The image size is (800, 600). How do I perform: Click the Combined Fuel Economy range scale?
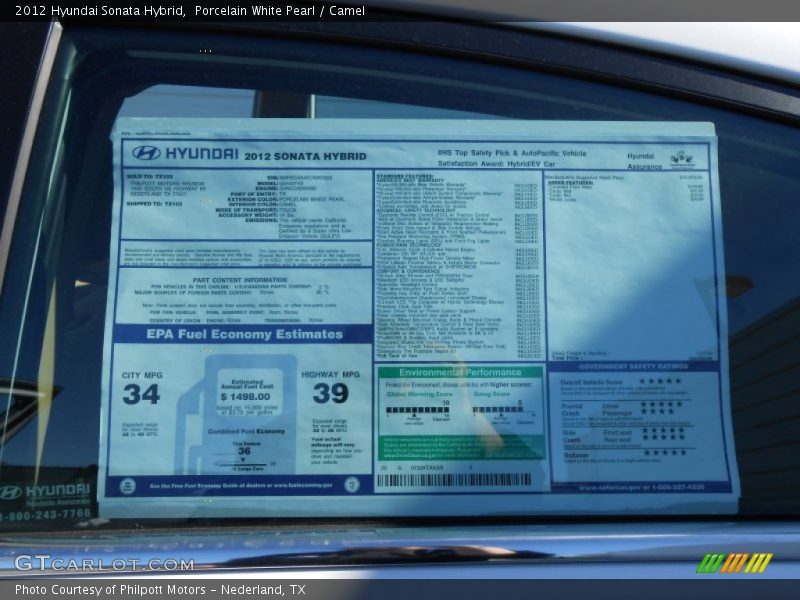[245, 463]
